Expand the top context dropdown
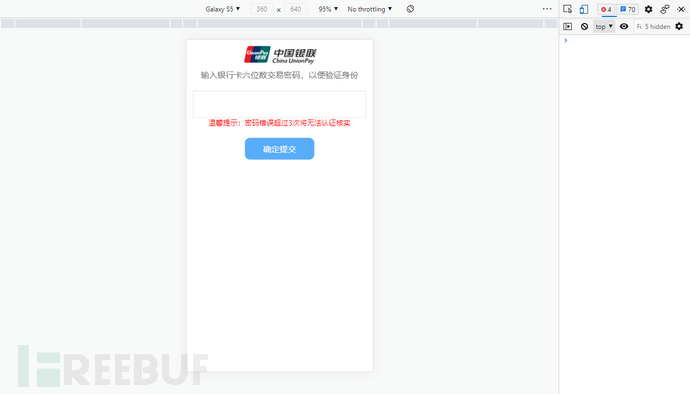The image size is (690, 394). click(x=604, y=26)
